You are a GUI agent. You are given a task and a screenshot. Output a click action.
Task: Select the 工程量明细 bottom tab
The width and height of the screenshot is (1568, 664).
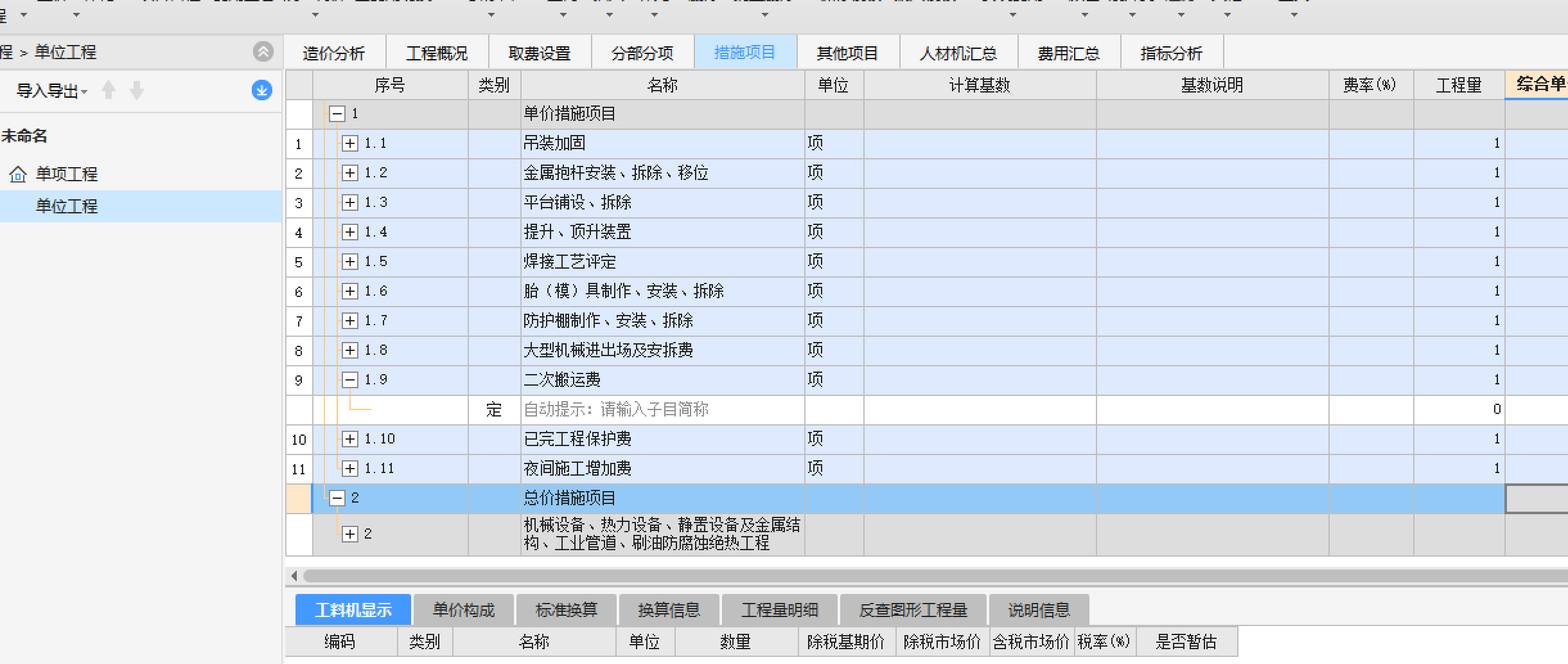(x=780, y=609)
